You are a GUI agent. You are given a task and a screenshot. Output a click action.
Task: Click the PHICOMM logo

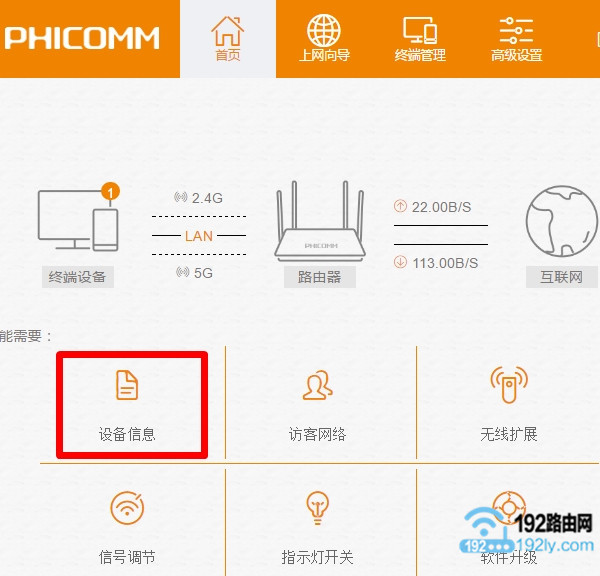tap(82, 38)
